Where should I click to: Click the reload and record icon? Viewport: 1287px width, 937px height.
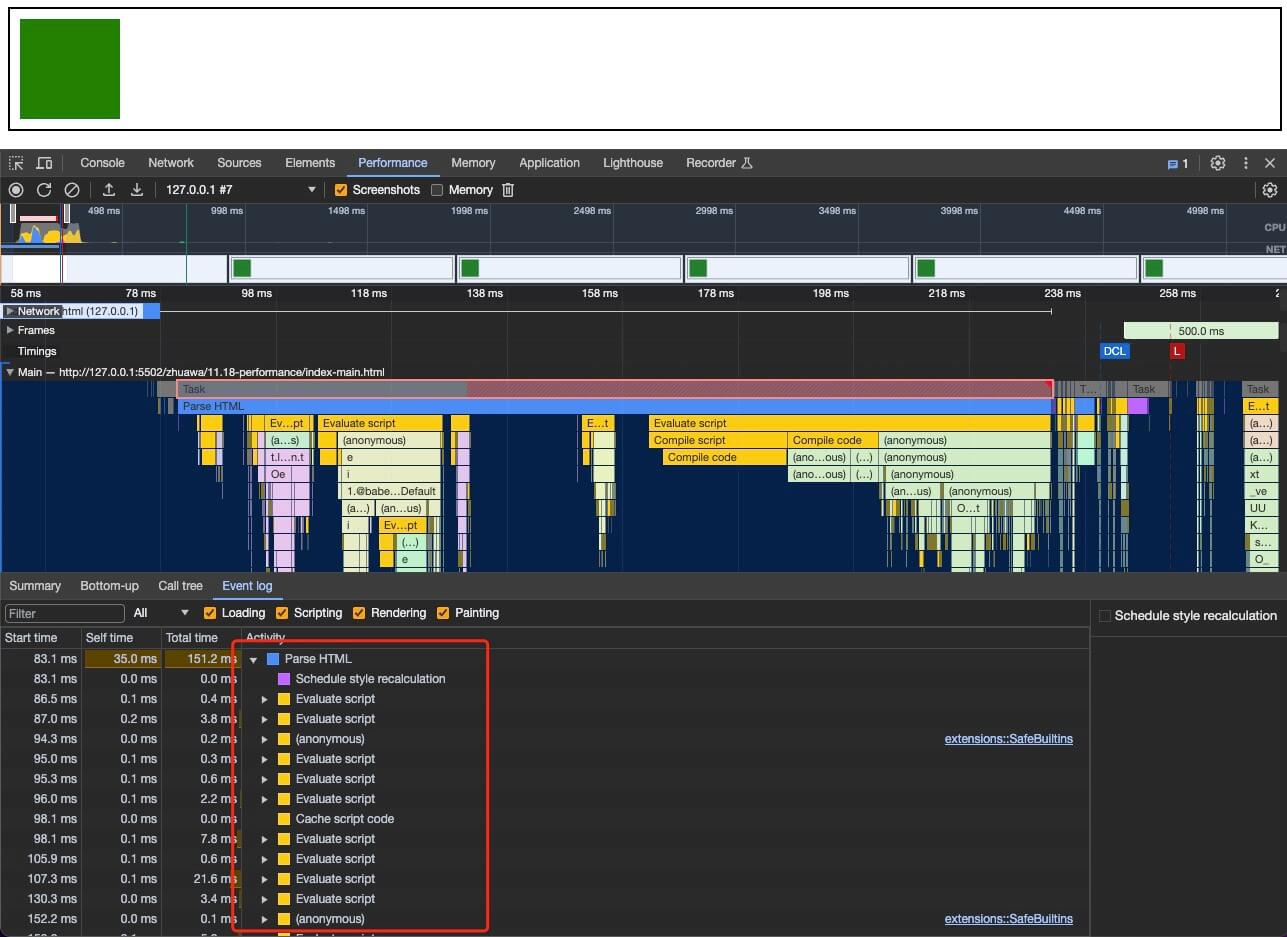coord(44,190)
